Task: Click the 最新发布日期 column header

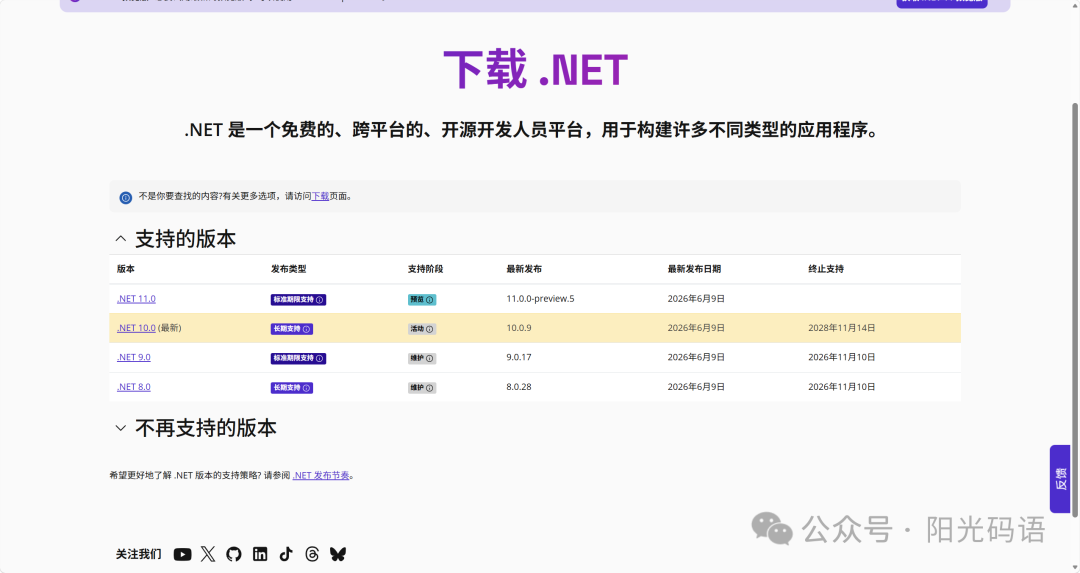Action: pyautogui.click(x=694, y=269)
